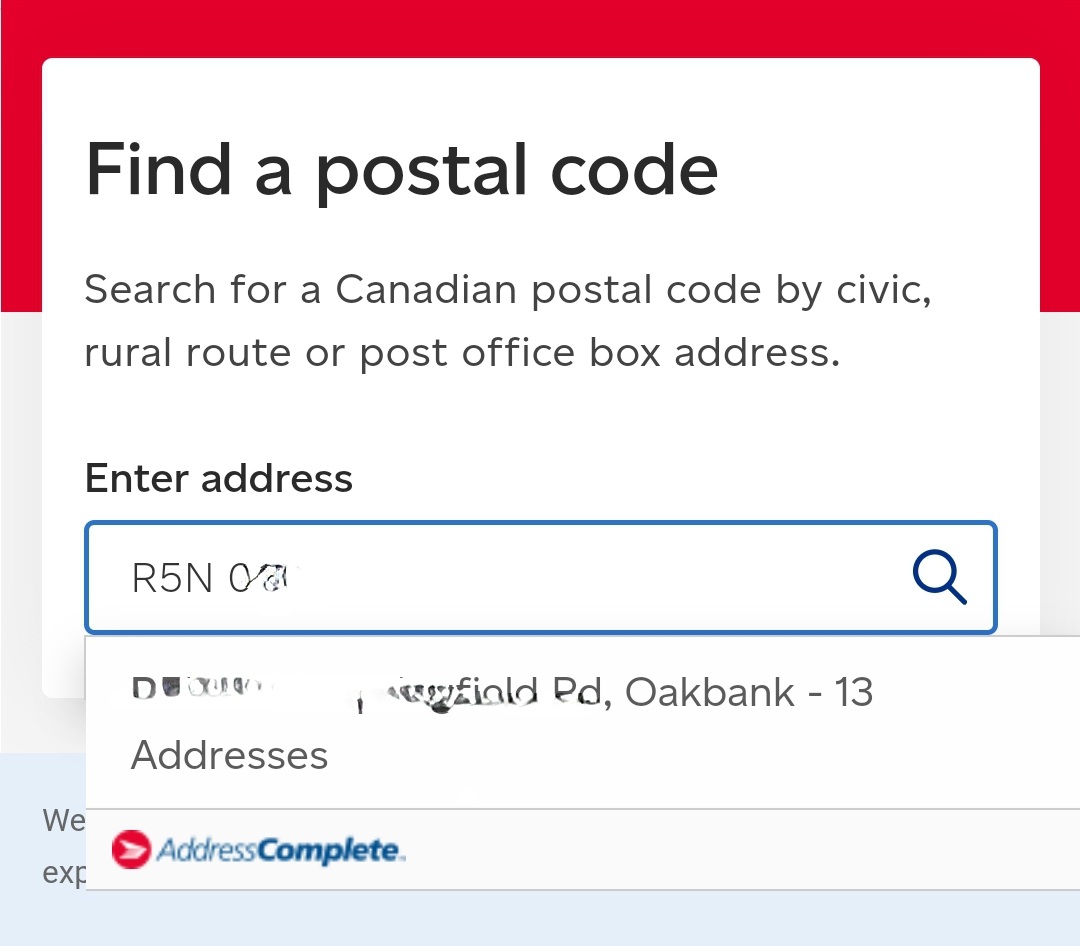This screenshot has height=946, width=1080.
Task: Click the light blue area below suggestions
Action: 540,918
